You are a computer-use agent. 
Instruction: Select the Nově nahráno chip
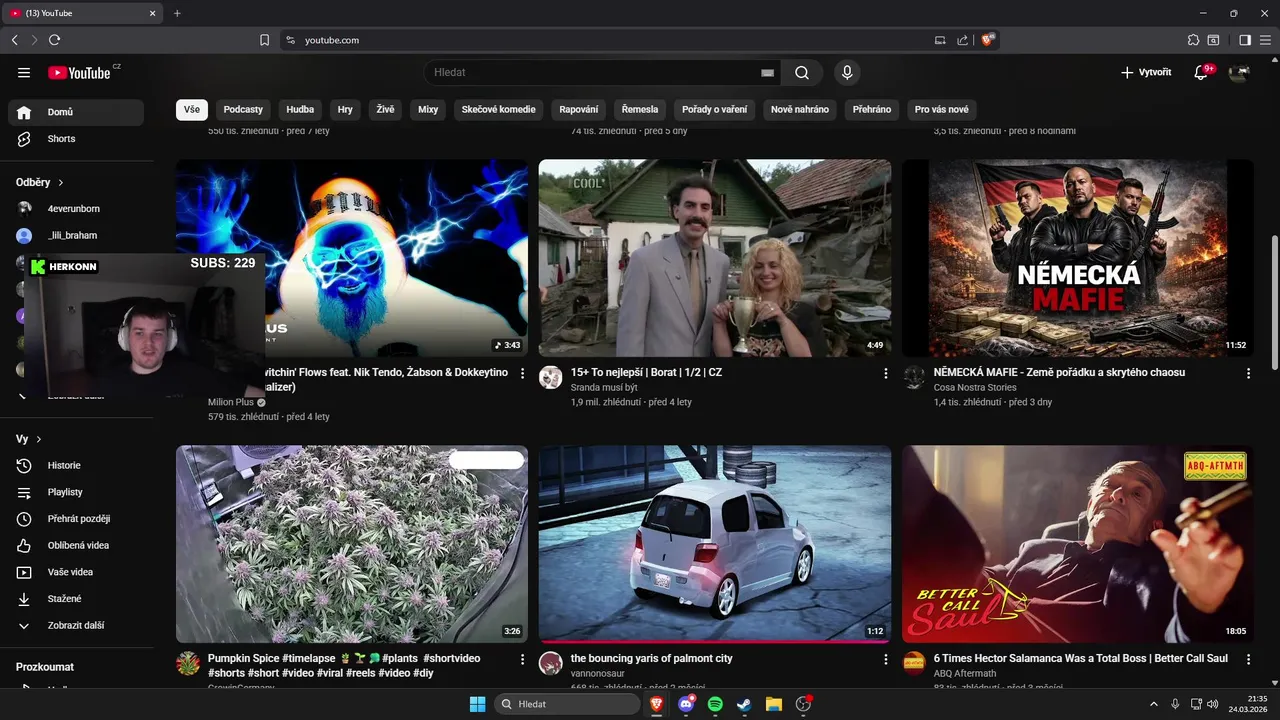click(800, 109)
